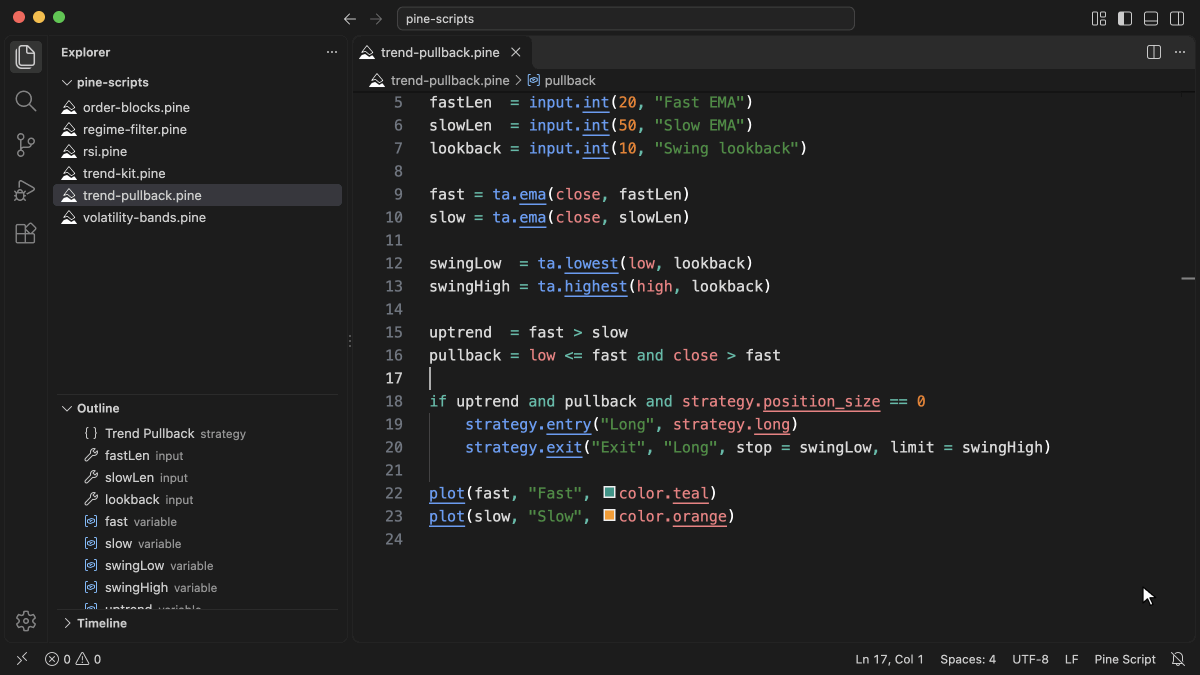This screenshot has width=1200, height=675.
Task: Click the teal color swatch on line 22
Action: (x=609, y=492)
